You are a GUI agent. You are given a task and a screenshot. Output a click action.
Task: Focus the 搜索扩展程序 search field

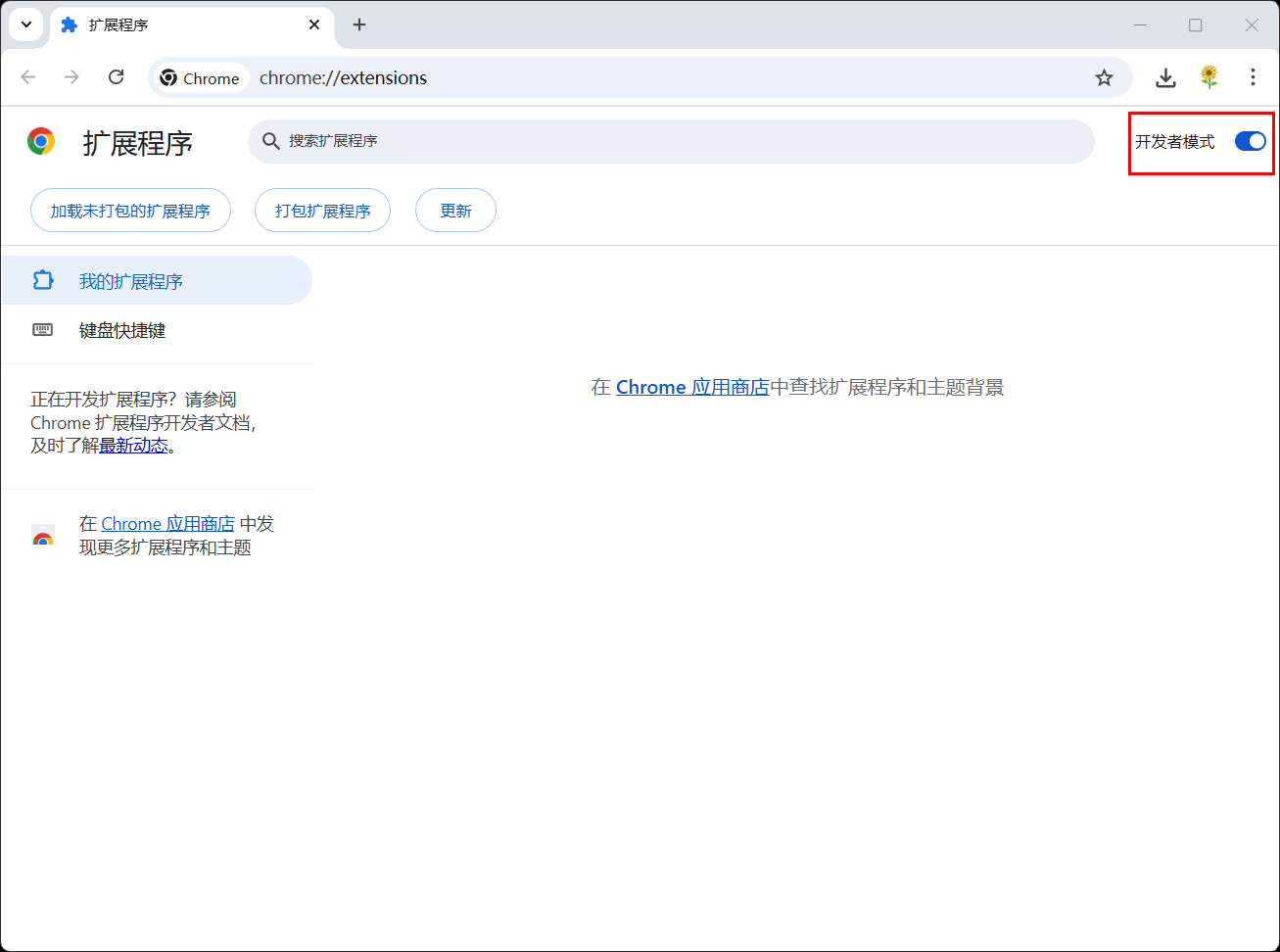pos(671,142)
